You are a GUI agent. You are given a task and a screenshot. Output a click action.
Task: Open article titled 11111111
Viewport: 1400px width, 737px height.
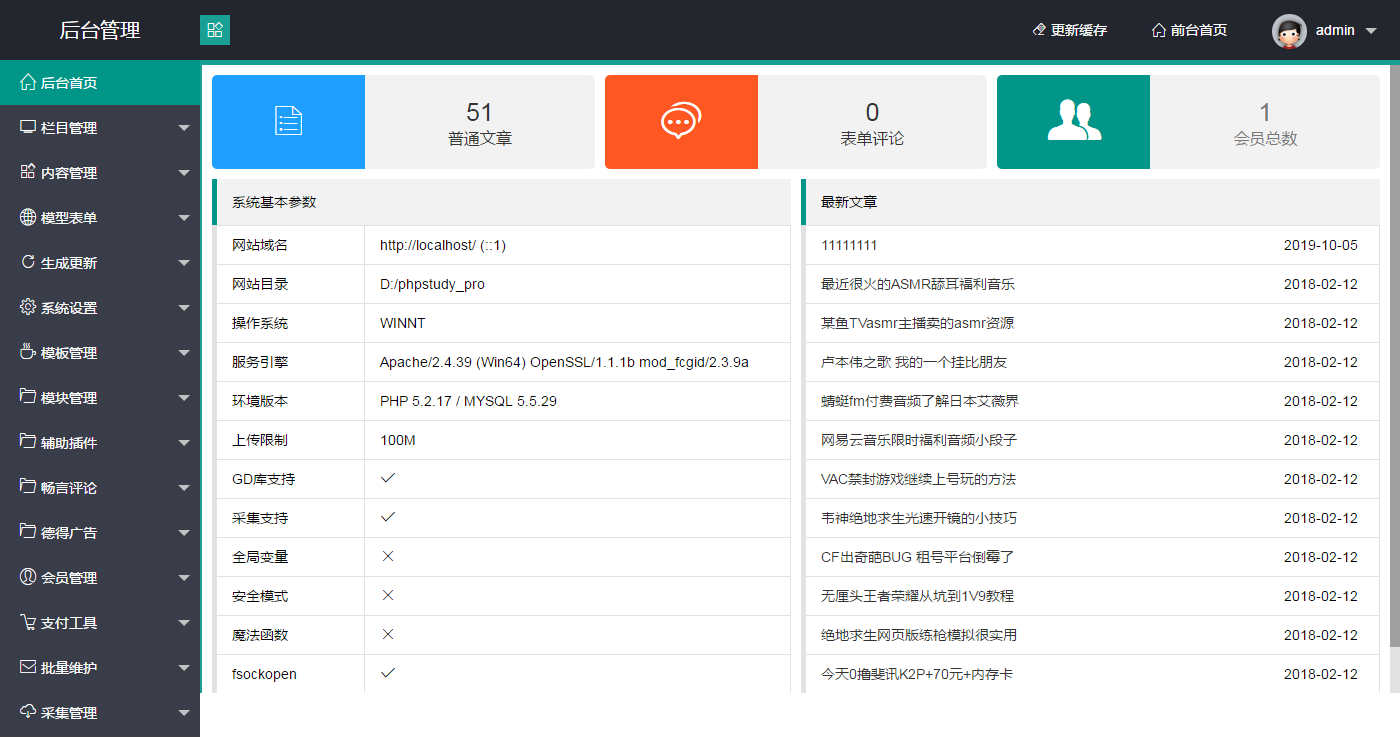[849, 245]
